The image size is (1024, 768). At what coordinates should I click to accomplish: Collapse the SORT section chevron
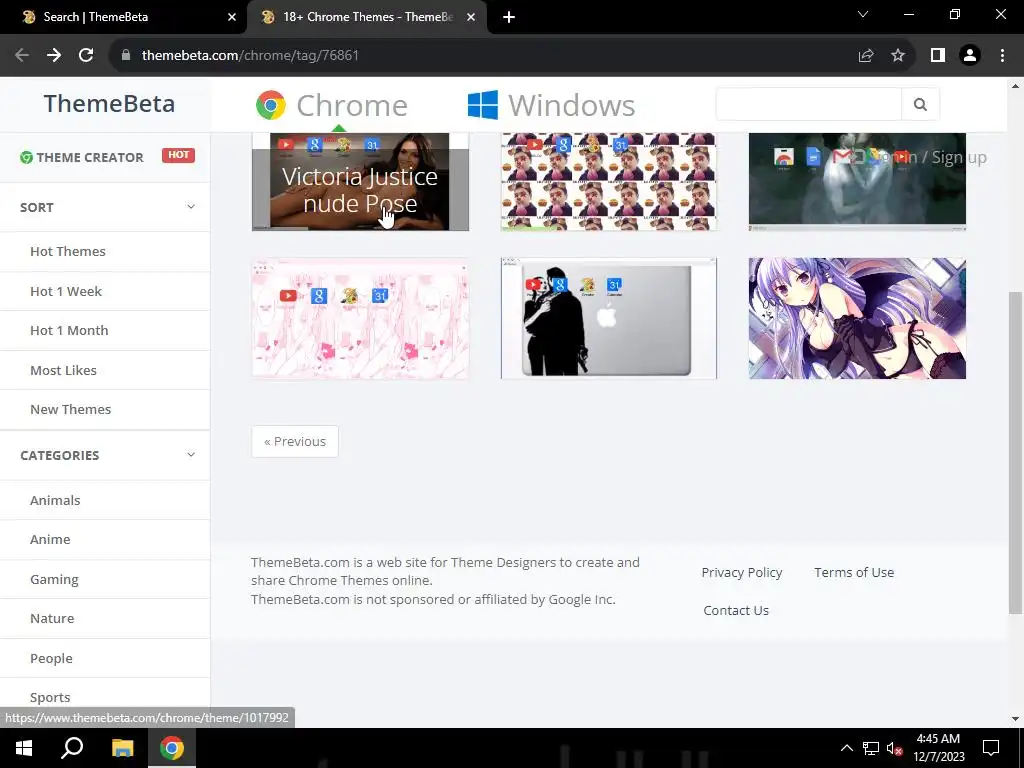click(191, 207)
